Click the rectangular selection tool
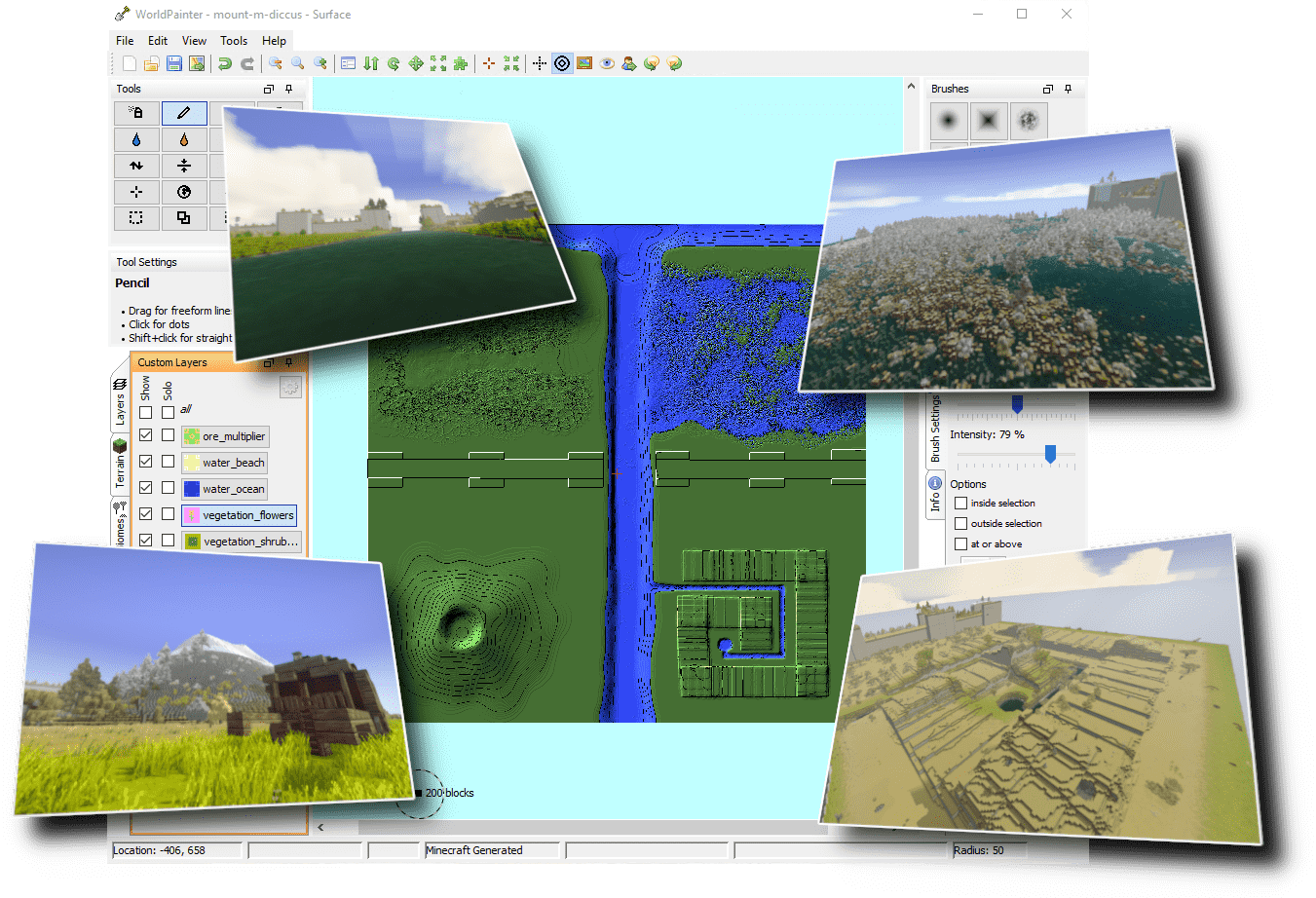The width and height of the screenshot is (1316, 898). pos(136,218)
